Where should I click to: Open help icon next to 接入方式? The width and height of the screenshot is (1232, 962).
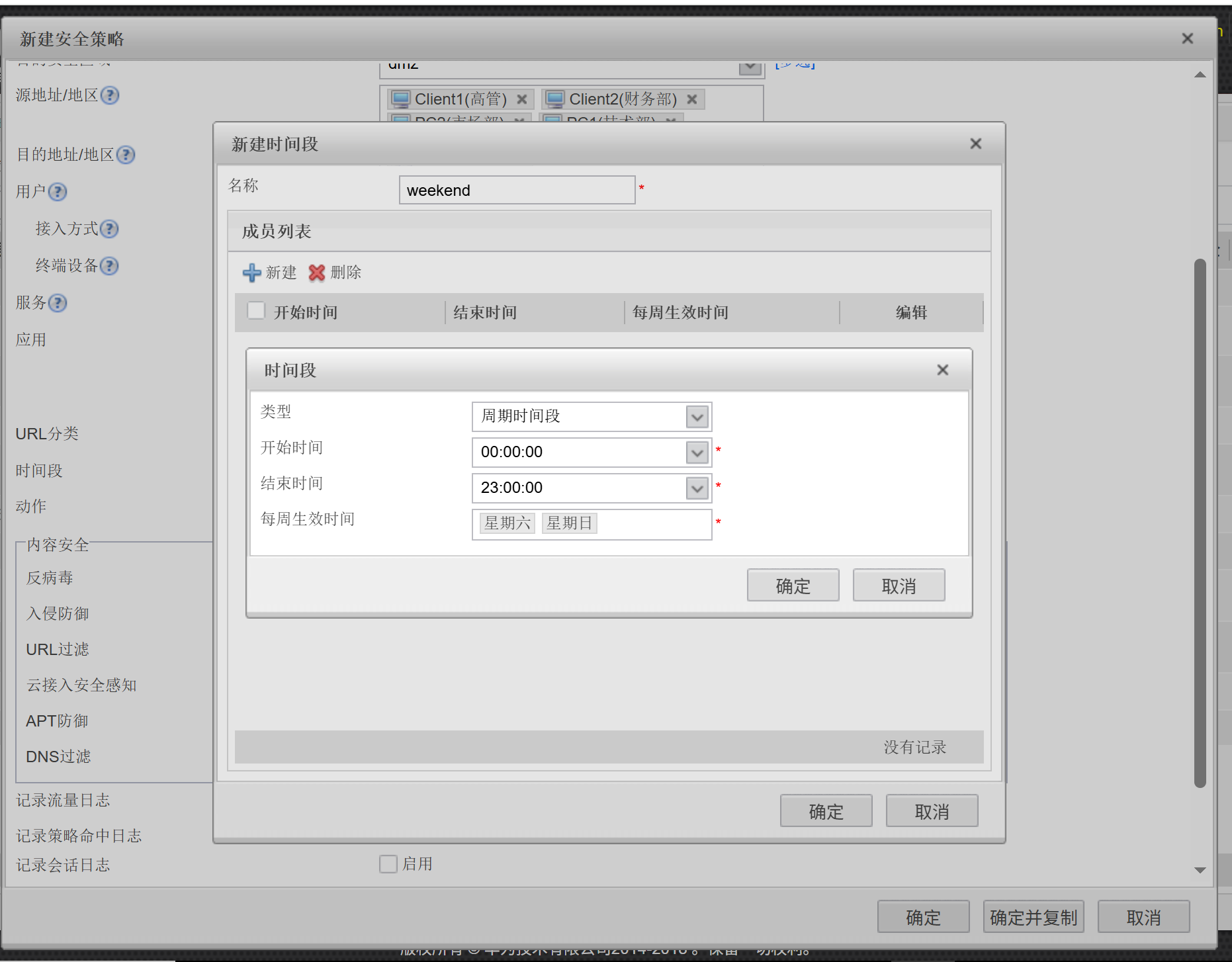point(109,229)
